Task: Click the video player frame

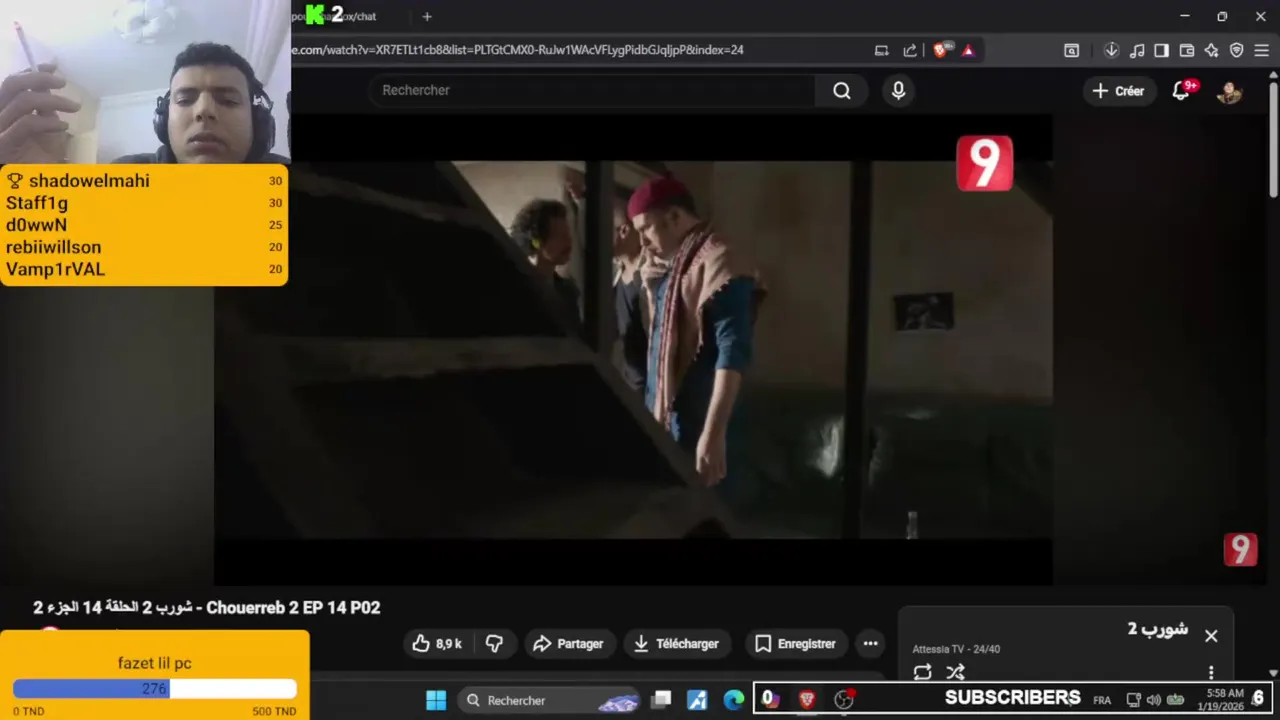Action: pyautogui.click(x=633, y=350)
